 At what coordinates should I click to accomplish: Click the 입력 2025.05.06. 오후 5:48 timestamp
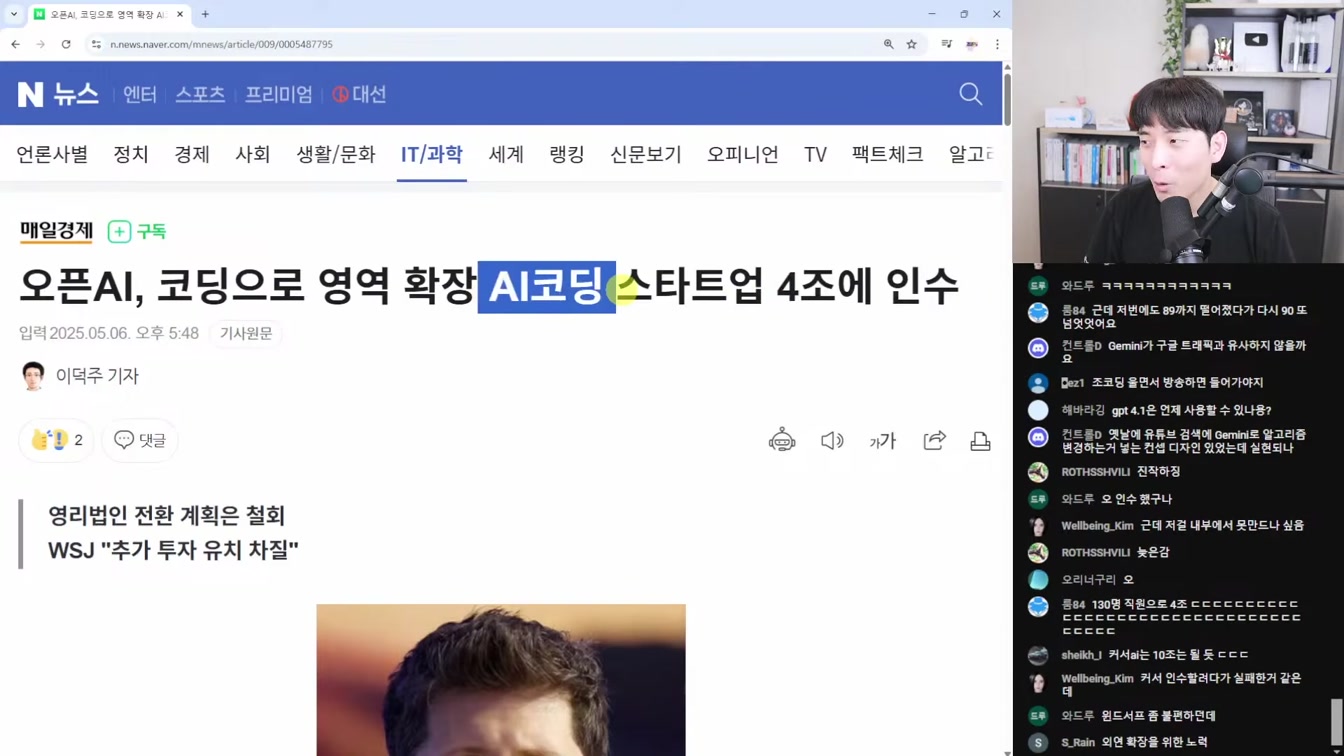pos(109,333)
